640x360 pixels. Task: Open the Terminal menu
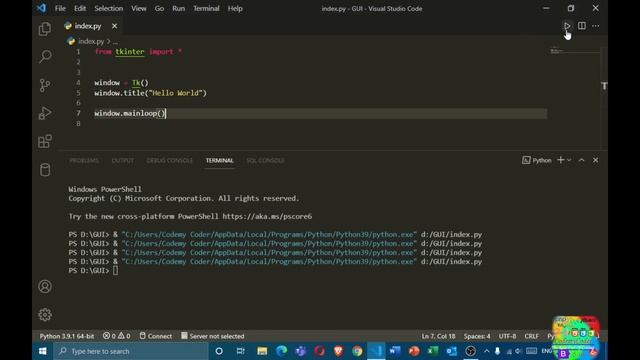point(206,8)
